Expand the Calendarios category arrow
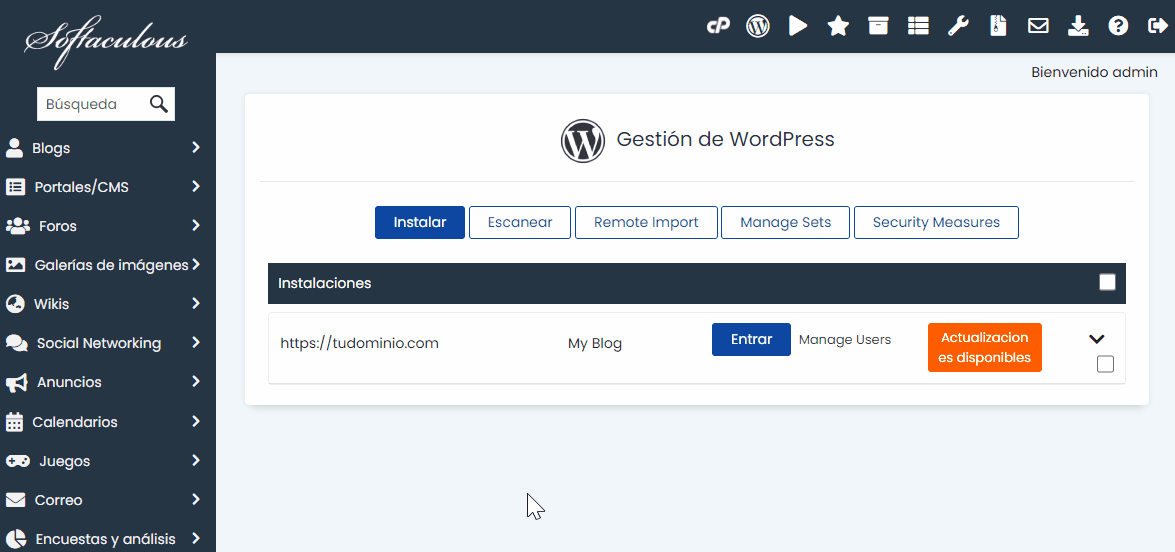The width and height of the screenshot is (1175, 552). [196, 422]
